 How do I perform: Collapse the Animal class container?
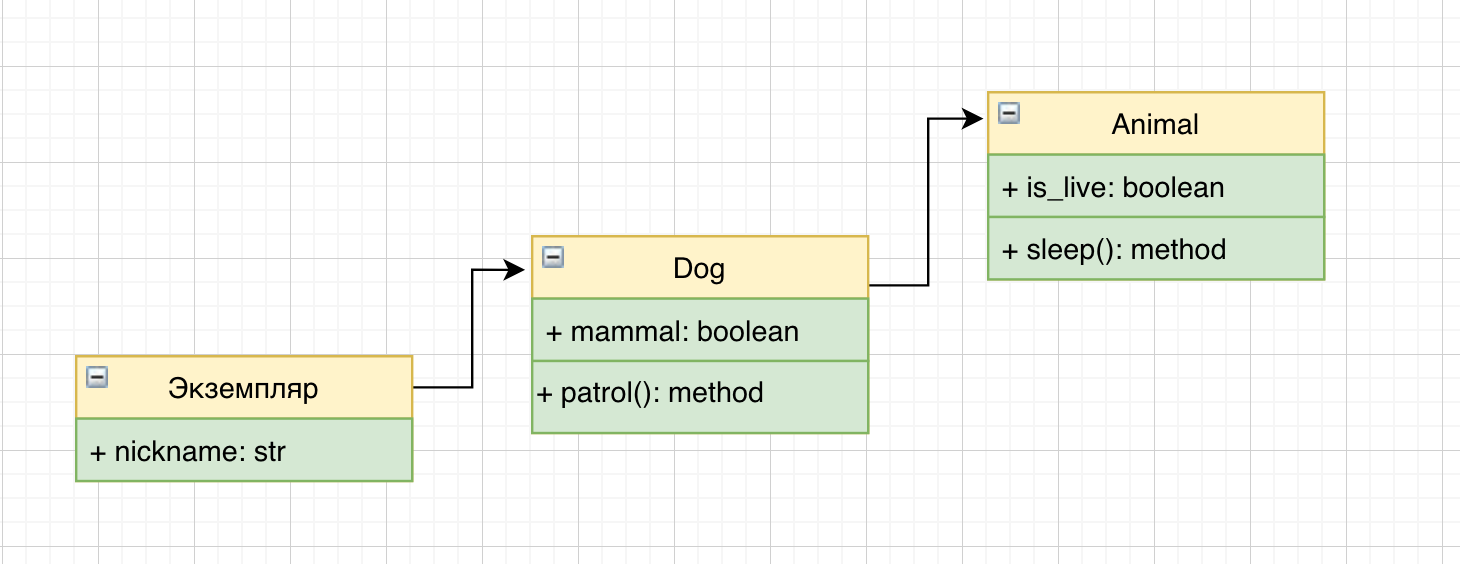(1009, 112)
